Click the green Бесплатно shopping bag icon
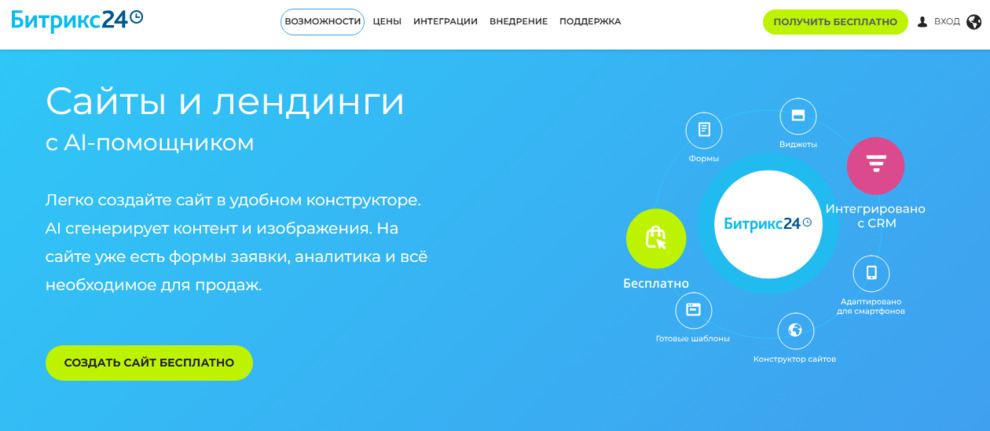Image resolution: width=990 pixels, height=431 pixels. point(656,238)
